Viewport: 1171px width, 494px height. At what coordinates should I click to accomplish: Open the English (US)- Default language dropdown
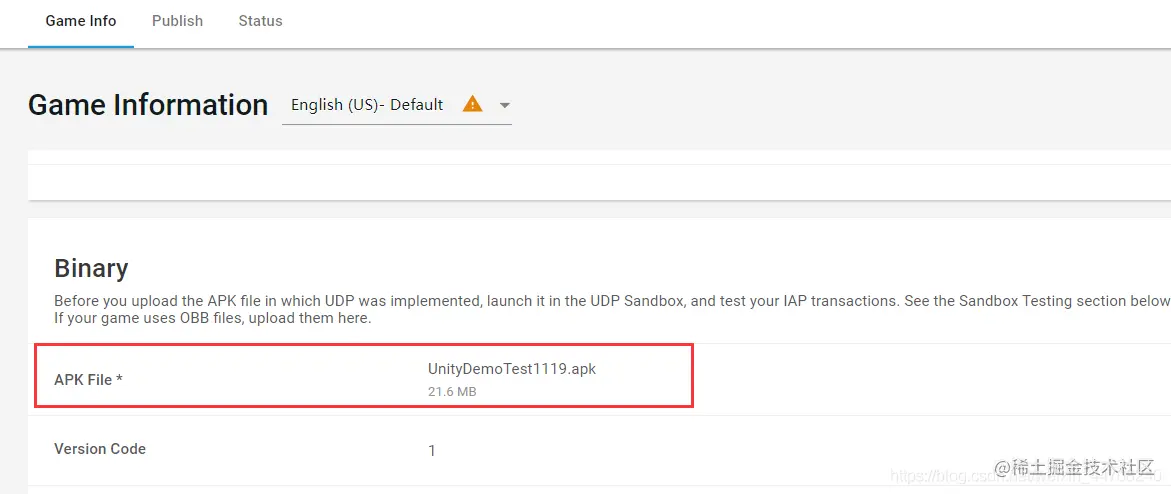pyautogui.click(x=397, y=105)
